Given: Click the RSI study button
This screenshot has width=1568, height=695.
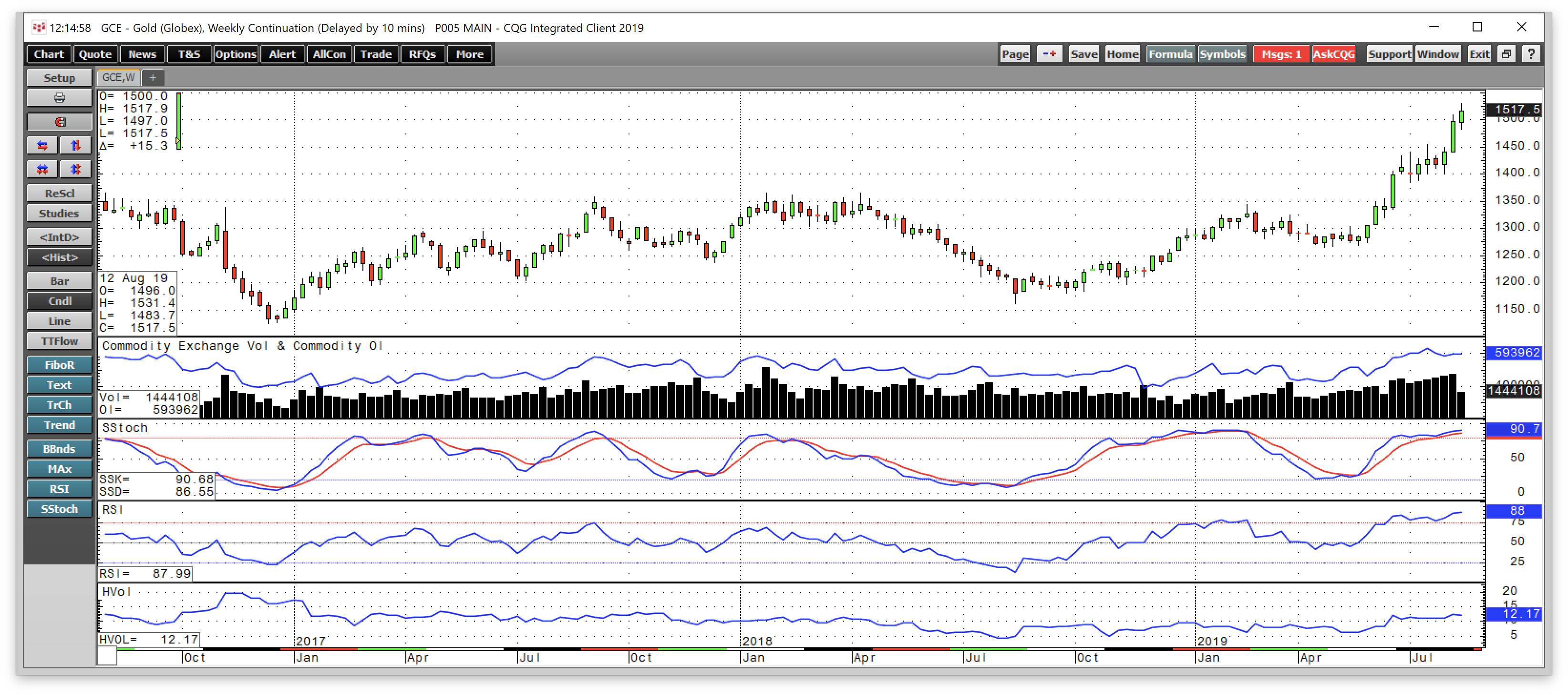Looking at the screenshot, I should pos(59,489).
